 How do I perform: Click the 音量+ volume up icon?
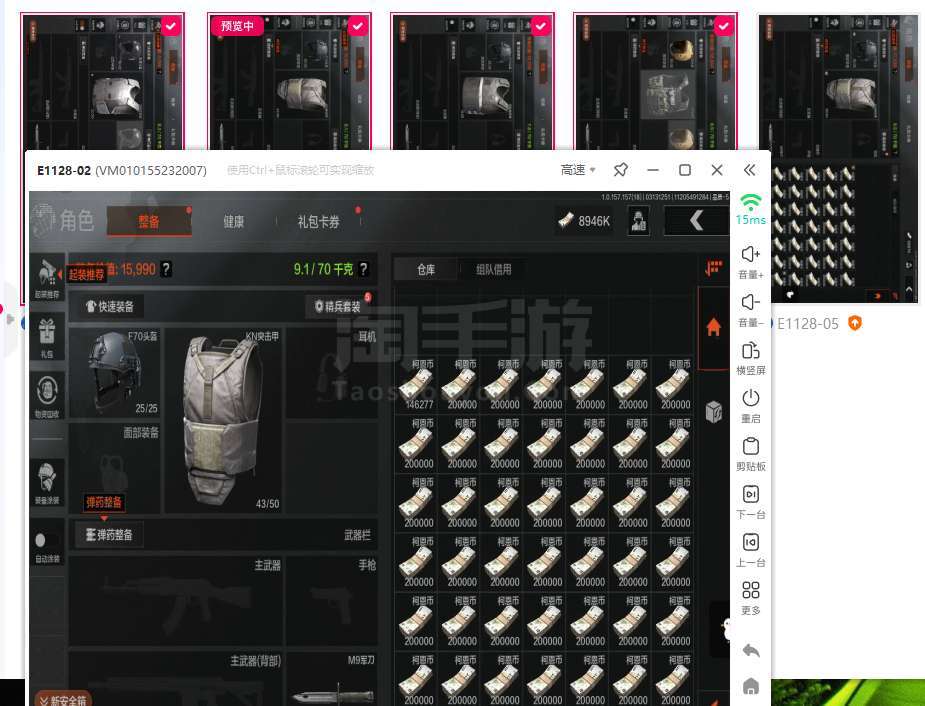pos(751,256)
